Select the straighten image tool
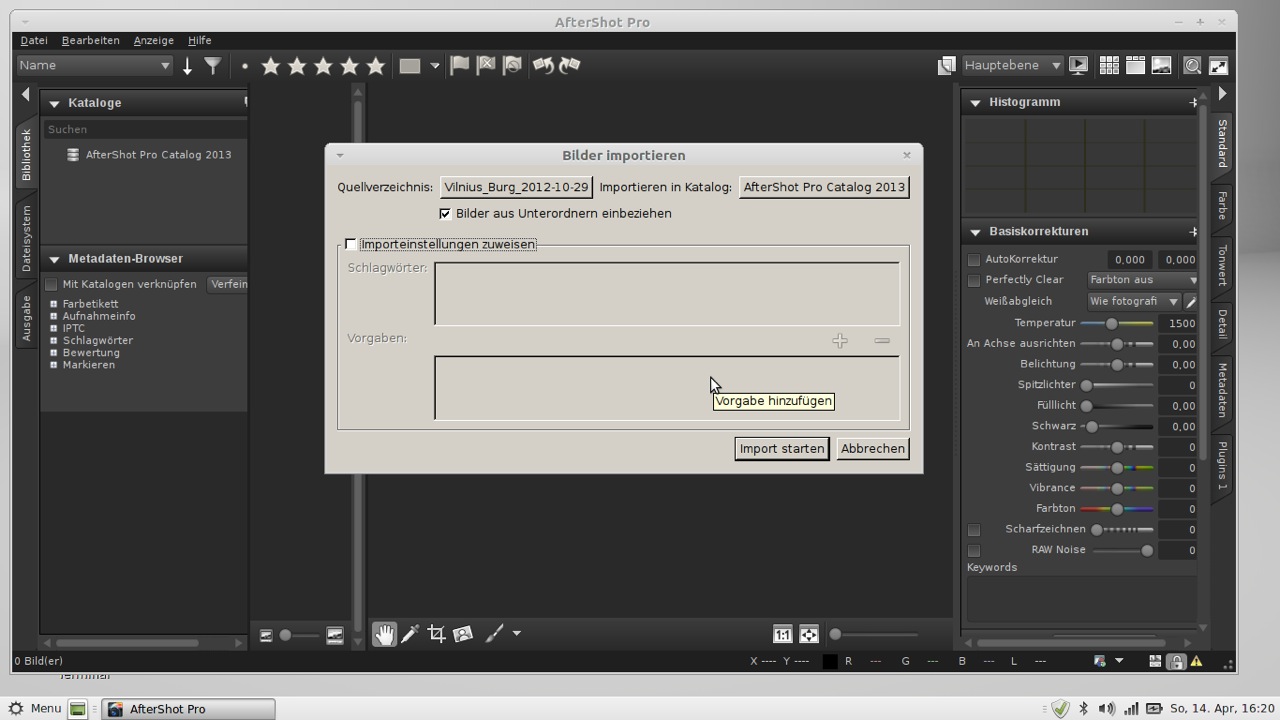This screenshot has height=720, width=1280. click(463, 634)
